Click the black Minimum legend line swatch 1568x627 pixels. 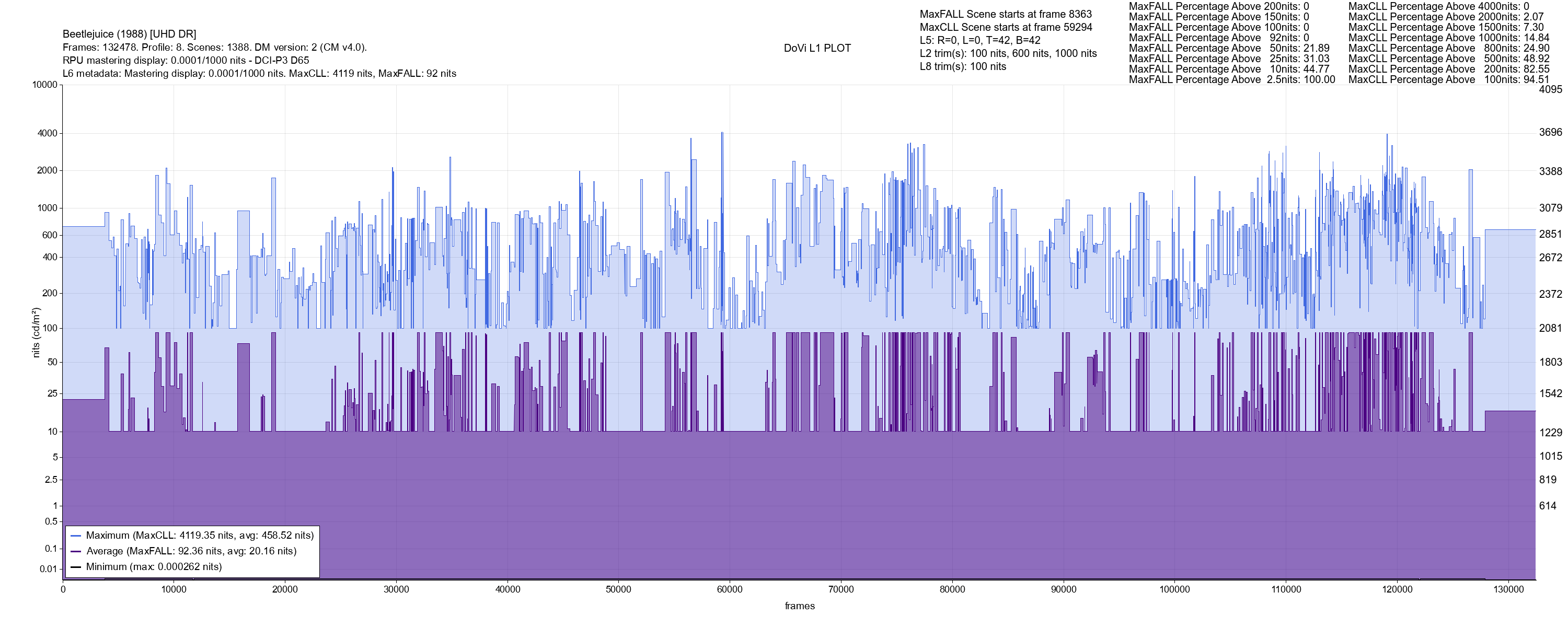pos(76,567)
